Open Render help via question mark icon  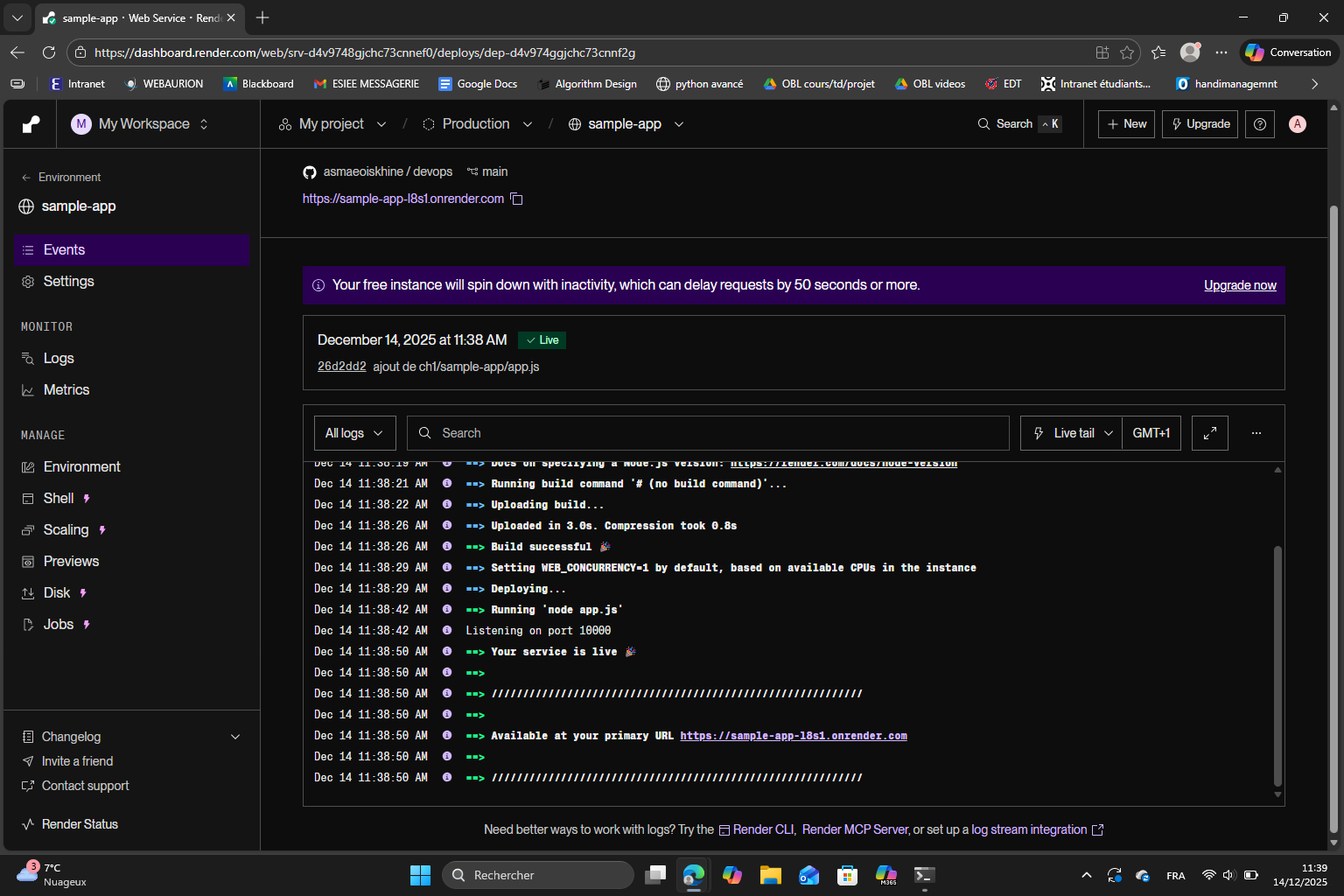pyautogui.click(x=1259, y=123)
